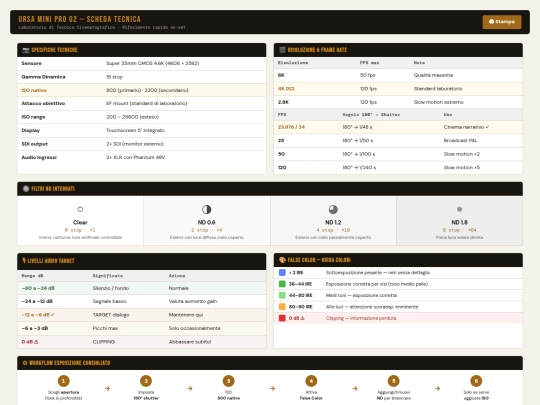Image resolution: width=540 pixels, height=405 pixels.
Task: Click workflow step 1 circle
Action: click(63, 381)
